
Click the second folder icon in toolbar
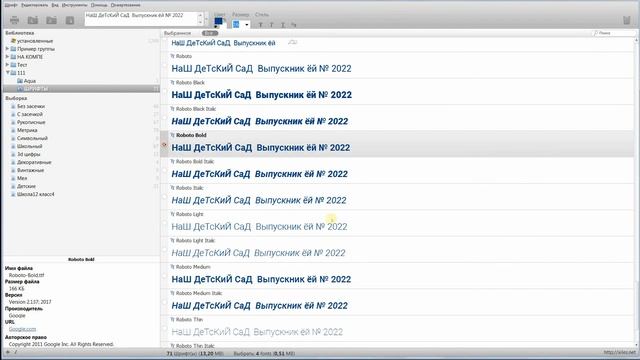(51, 20)
